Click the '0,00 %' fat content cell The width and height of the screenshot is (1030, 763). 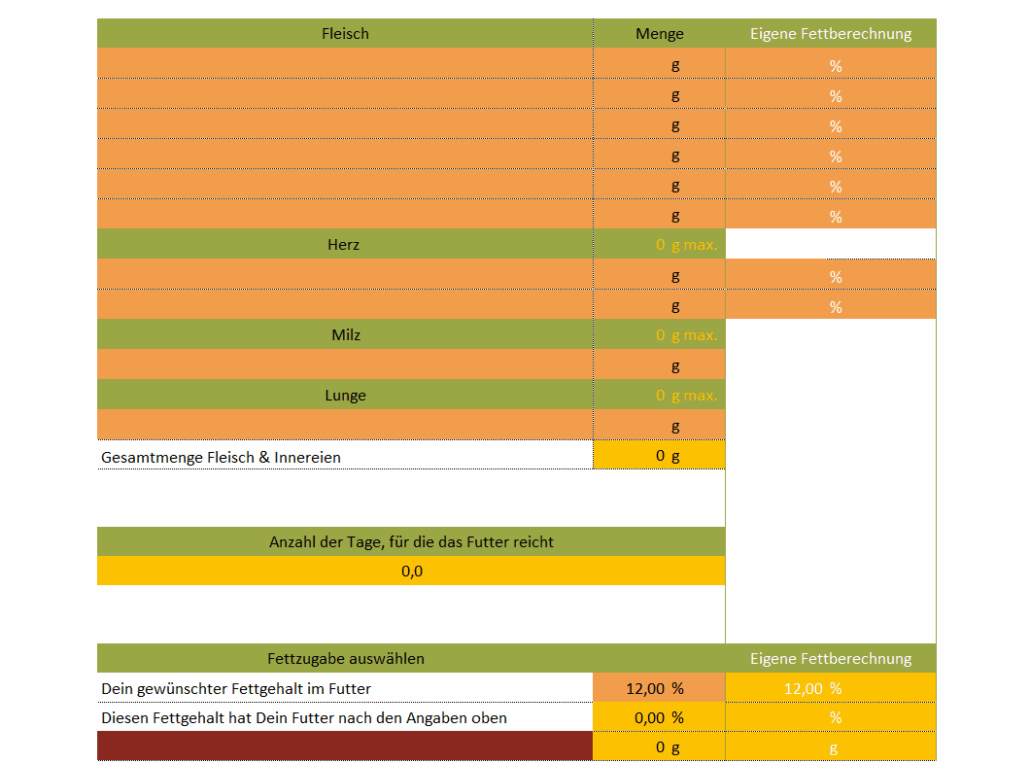(660, 717)
